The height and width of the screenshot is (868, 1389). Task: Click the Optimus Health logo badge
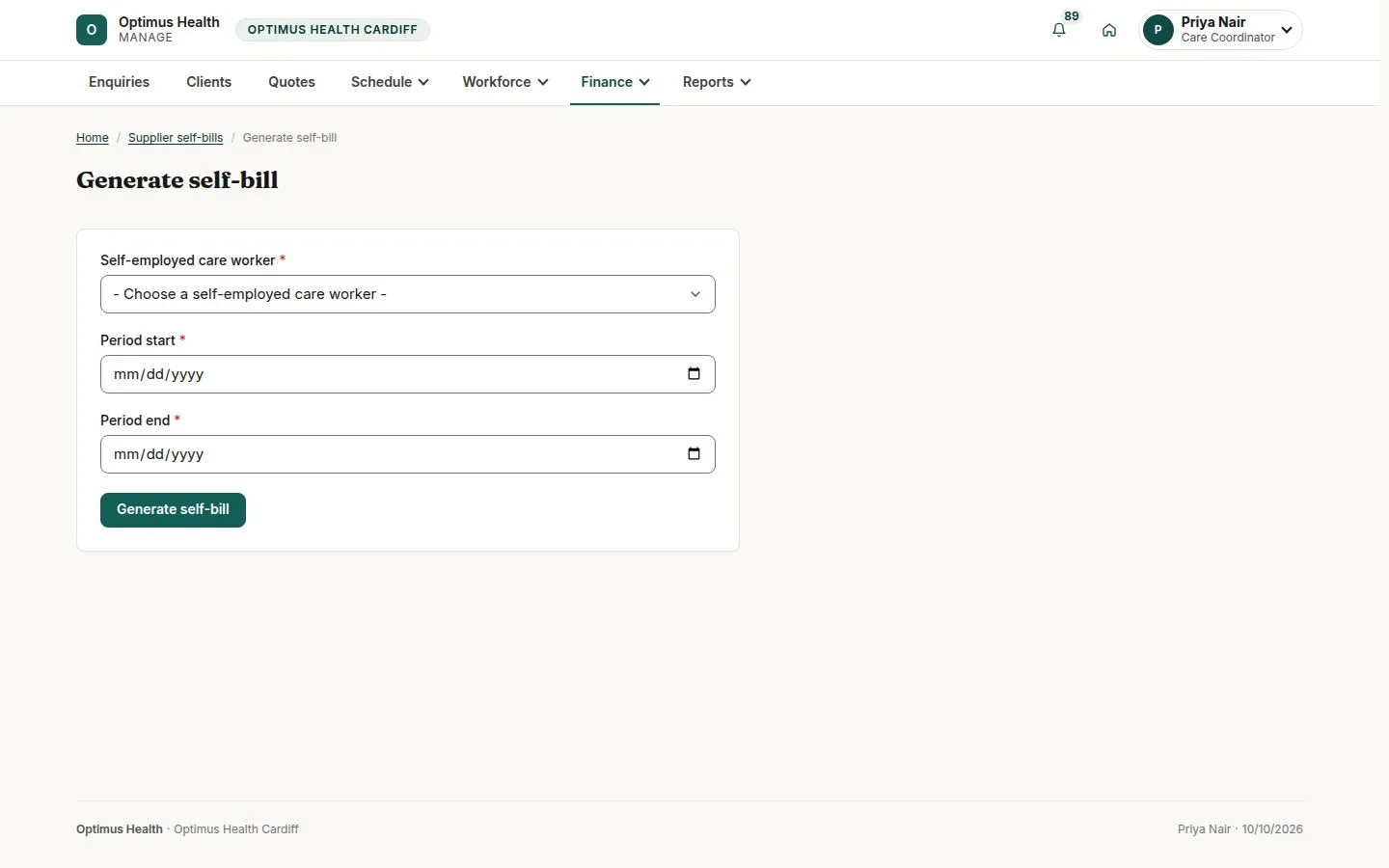pos(92,30)
